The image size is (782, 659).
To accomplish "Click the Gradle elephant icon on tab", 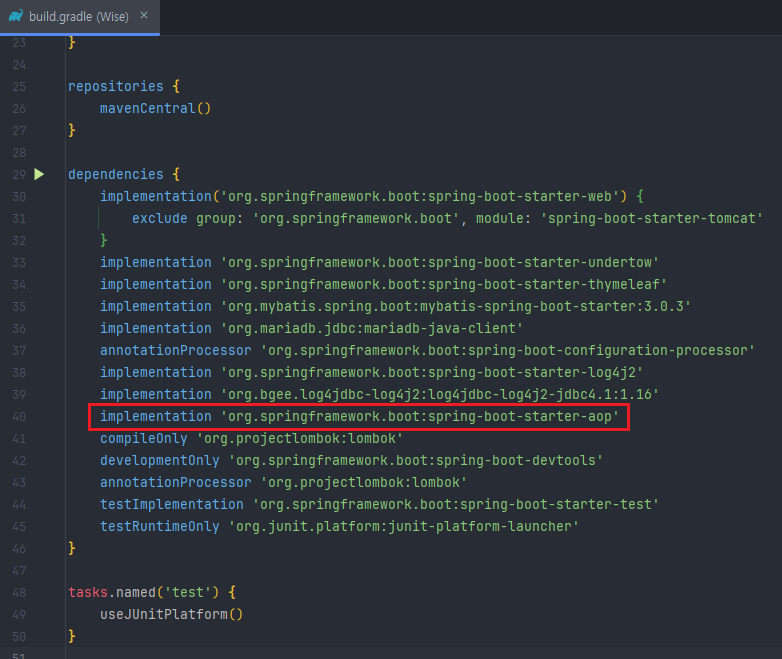I will [x=15, y=16].
